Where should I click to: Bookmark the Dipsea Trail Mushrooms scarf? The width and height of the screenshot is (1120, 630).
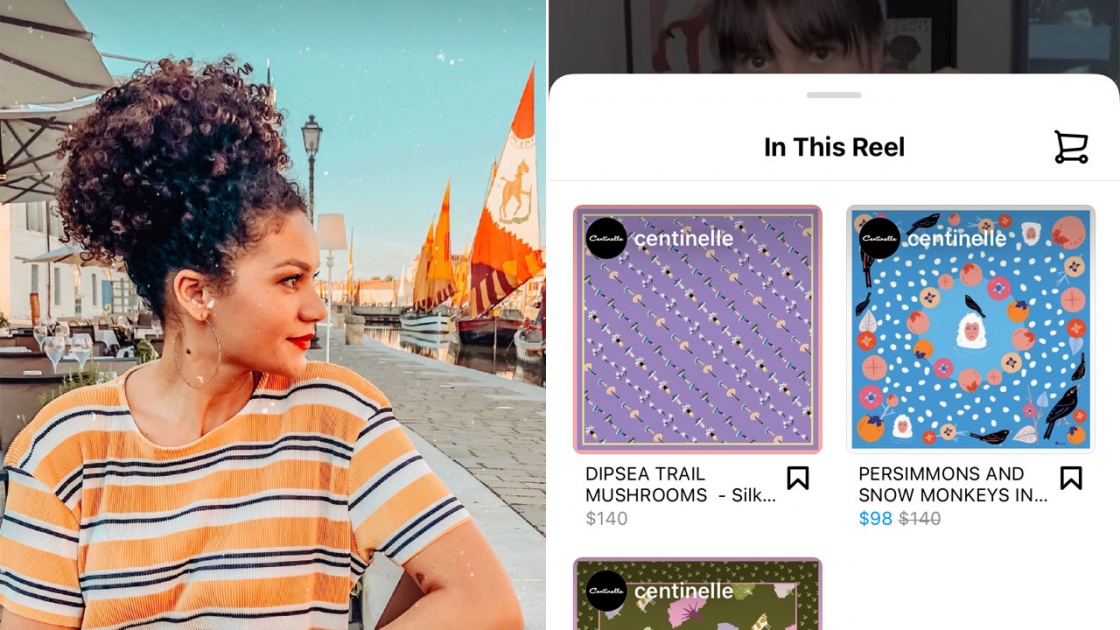798,478
